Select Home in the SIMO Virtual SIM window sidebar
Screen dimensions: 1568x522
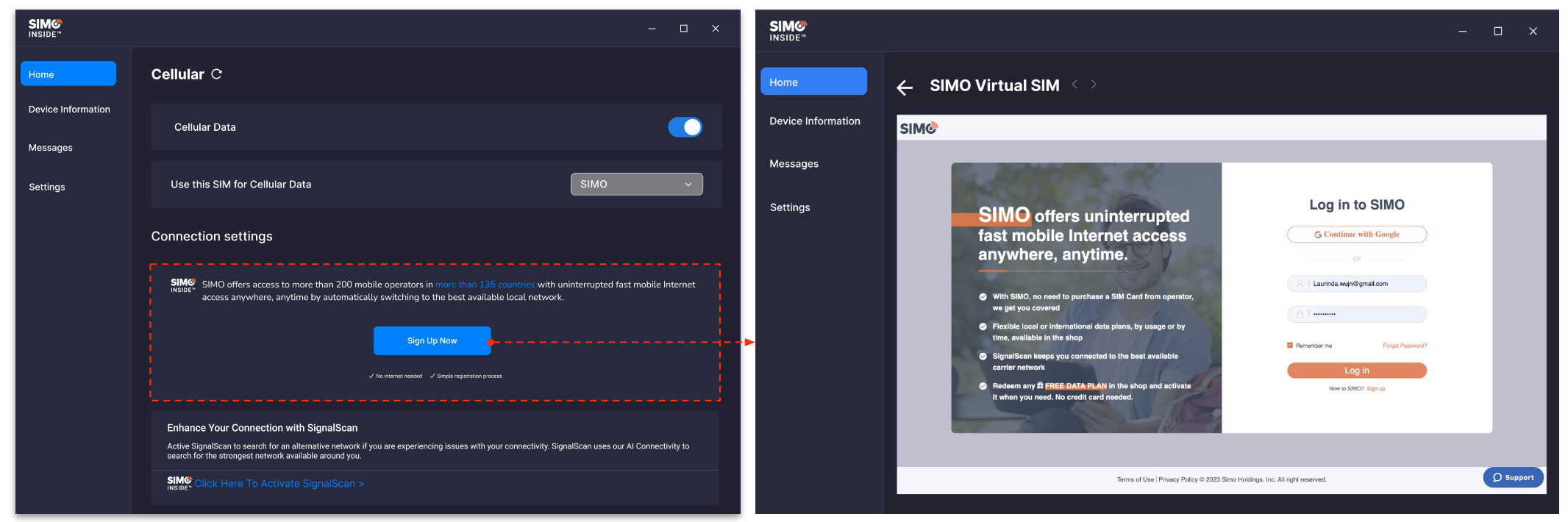[813, 82]
